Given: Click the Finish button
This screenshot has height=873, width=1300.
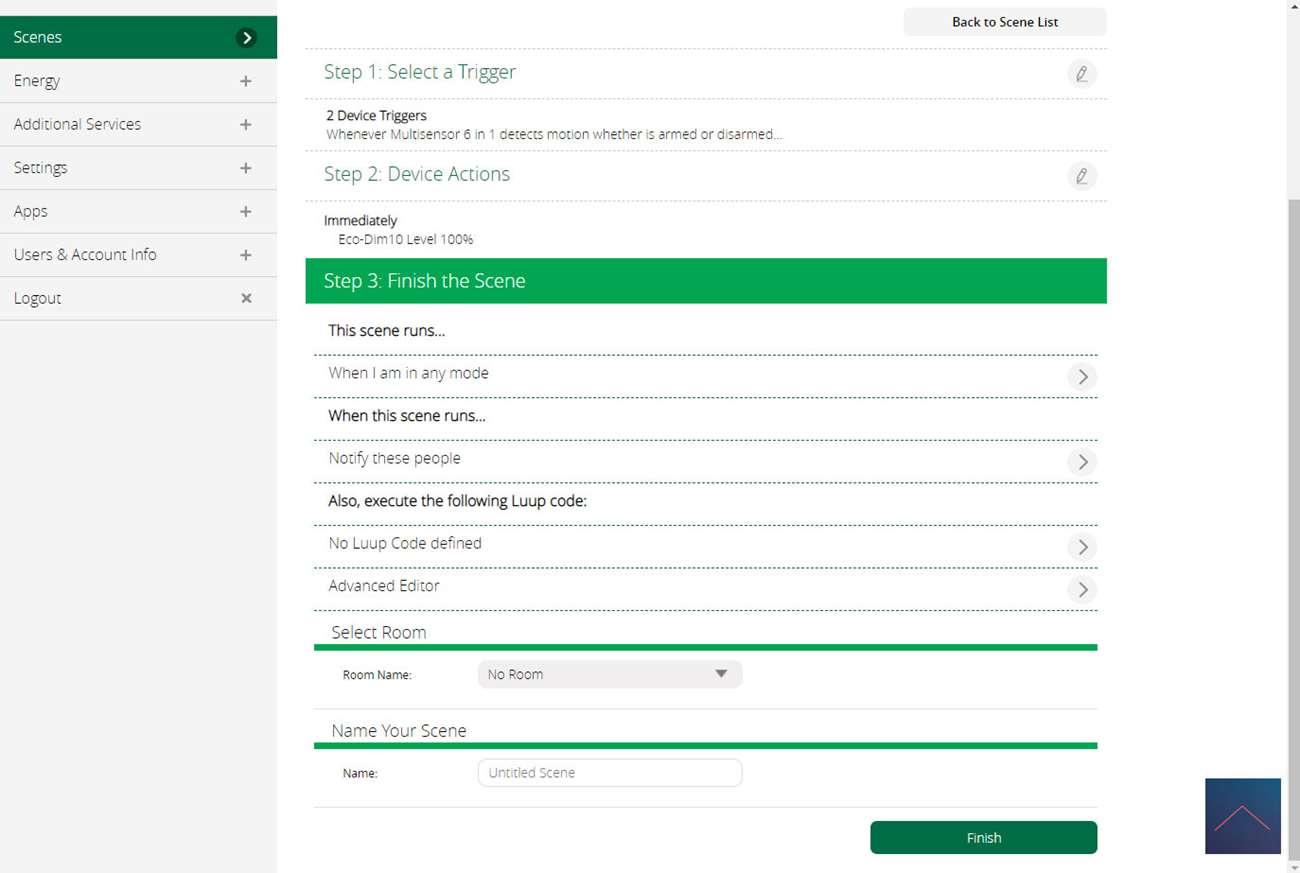Looking at the screenshot, I should [x=983, y=838].
